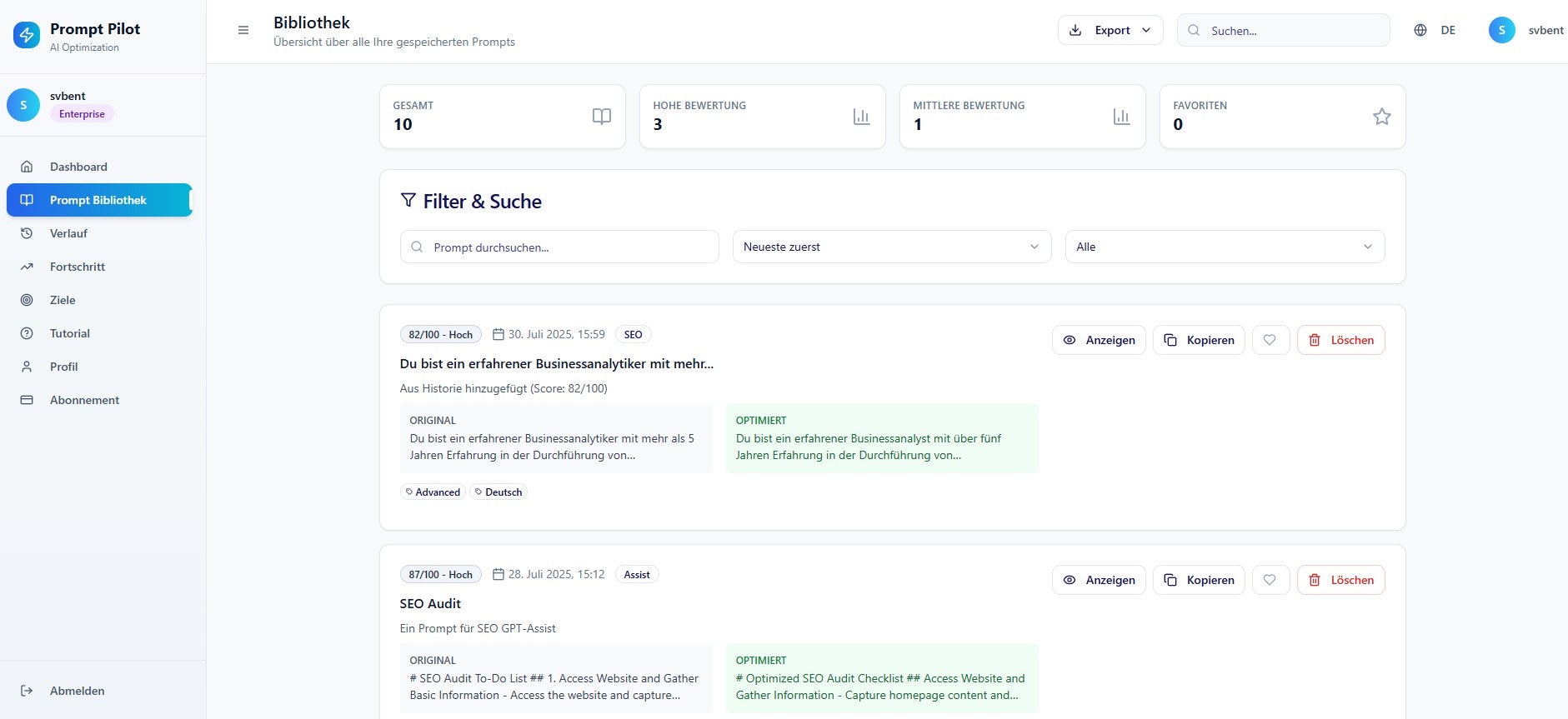1568x719 pixels.
Task: Click Kopieren for the Businessanalytiker prompt
Action: [1200, 340]
